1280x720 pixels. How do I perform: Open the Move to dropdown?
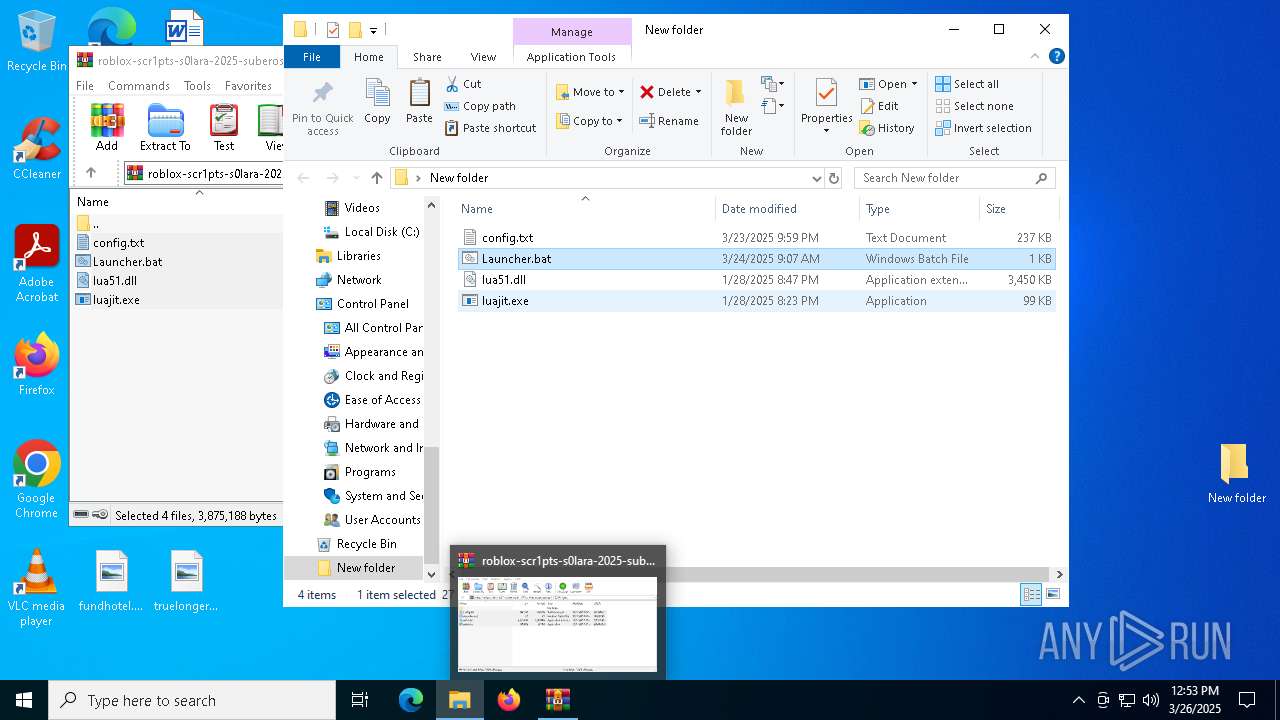pyautogui.click(x=590, y=92)
